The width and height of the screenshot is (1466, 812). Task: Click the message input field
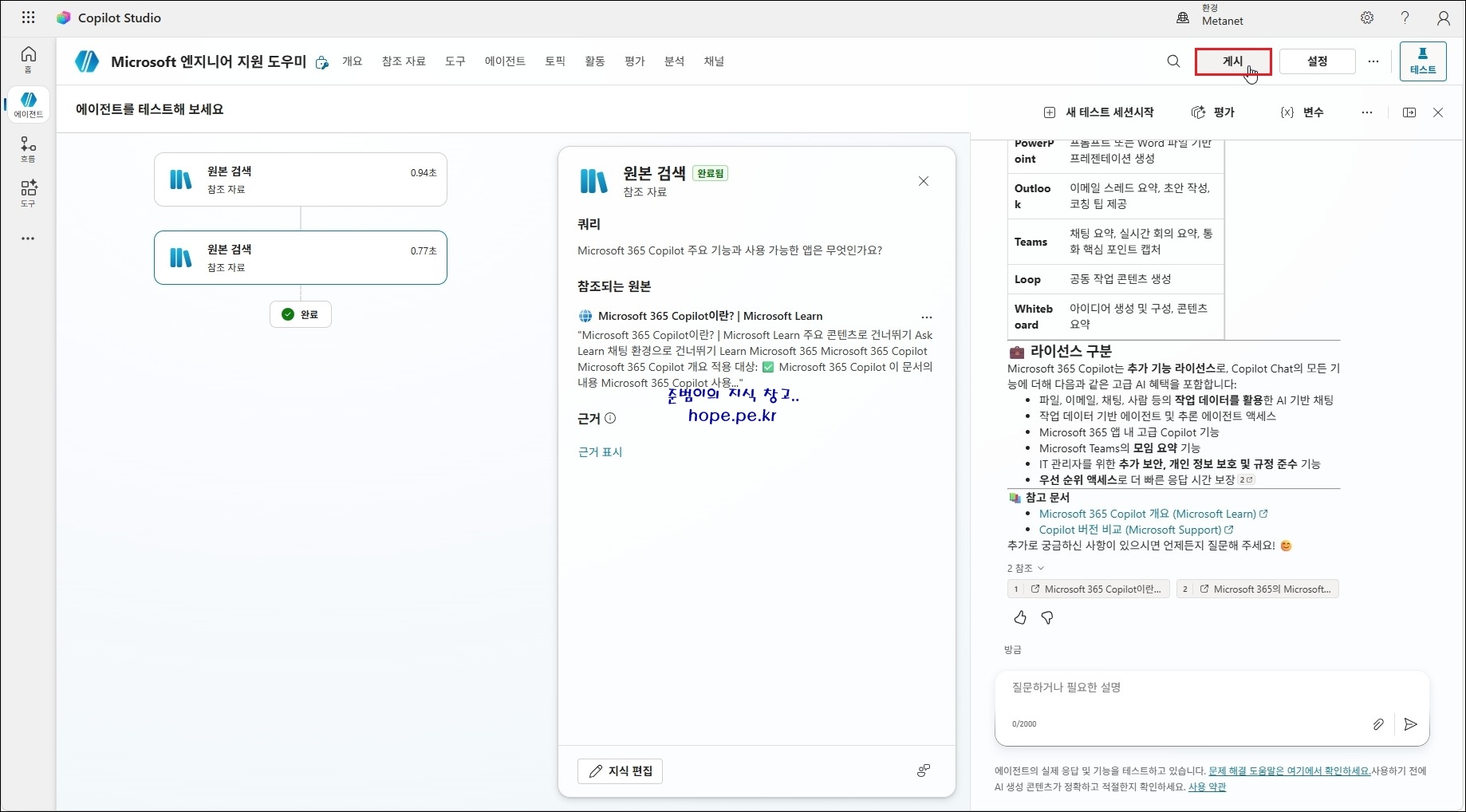pos(1212,688)
